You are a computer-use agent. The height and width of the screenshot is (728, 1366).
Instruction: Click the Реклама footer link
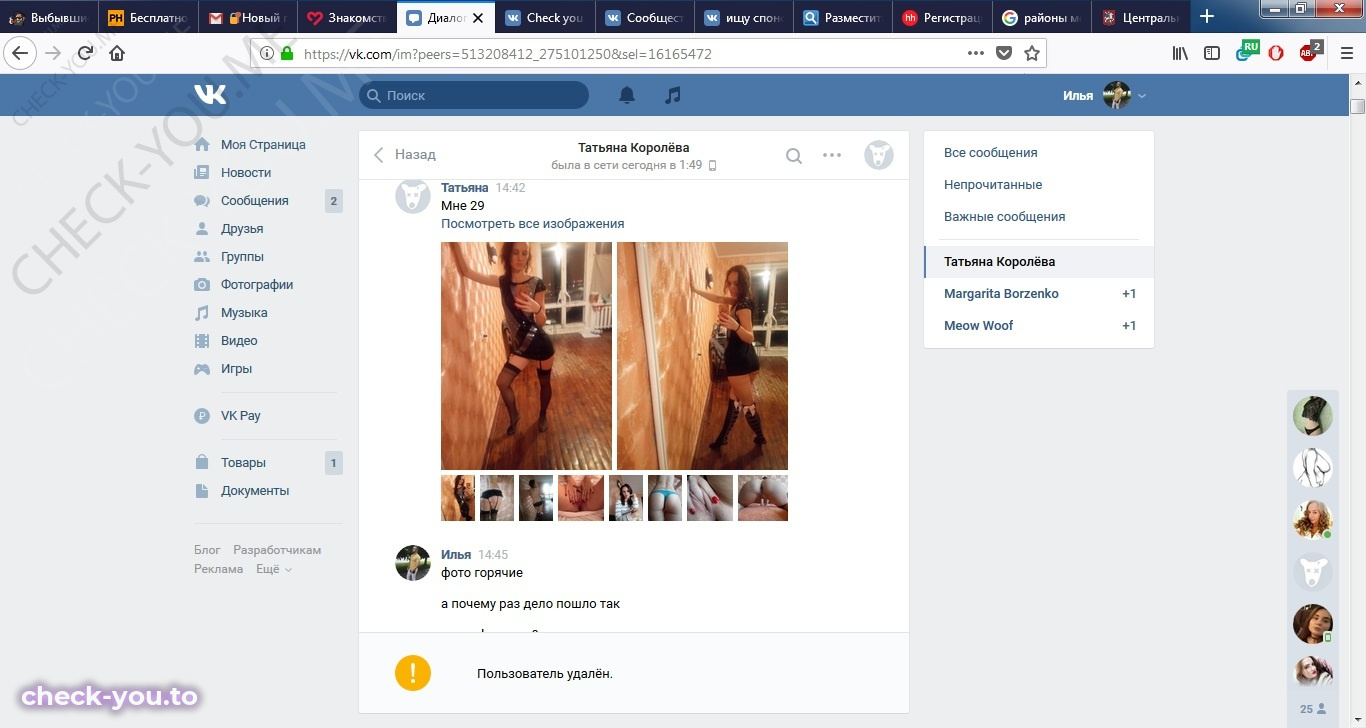tap(218, 569)
